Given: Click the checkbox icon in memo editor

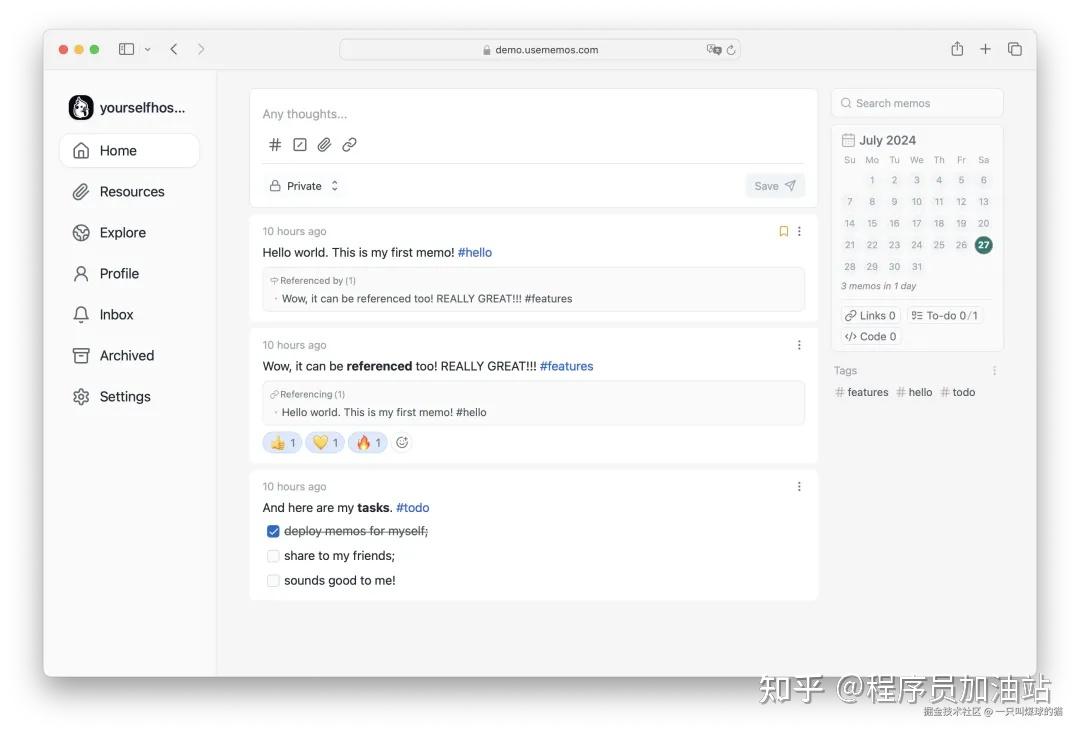Looking at the screenshot, I should coord(300,145).
